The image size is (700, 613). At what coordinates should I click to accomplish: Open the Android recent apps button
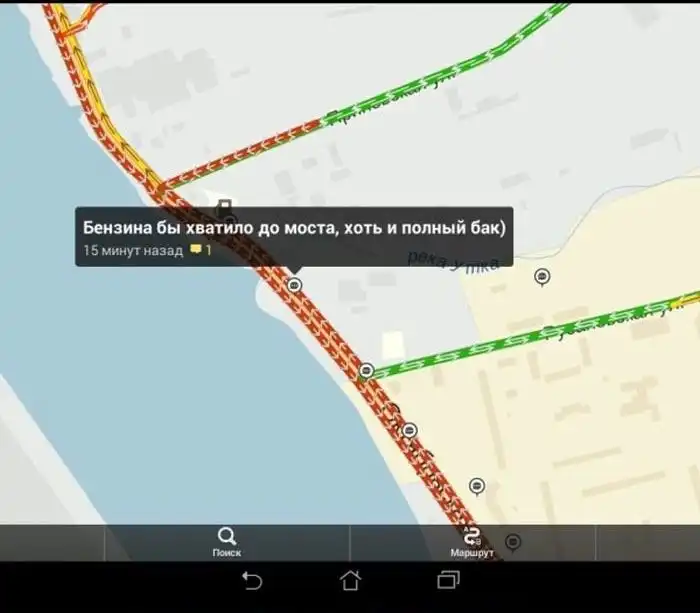[448, 580]
